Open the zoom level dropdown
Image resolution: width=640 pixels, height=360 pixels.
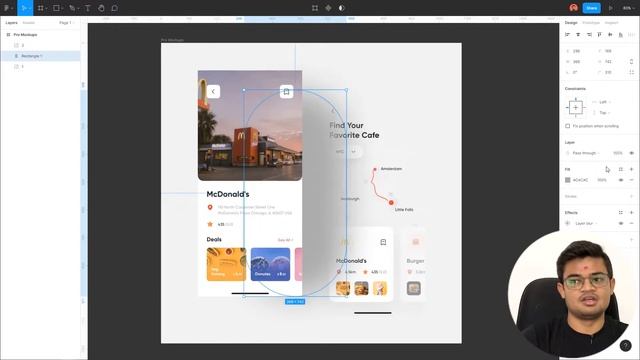(x=628, y=8)
